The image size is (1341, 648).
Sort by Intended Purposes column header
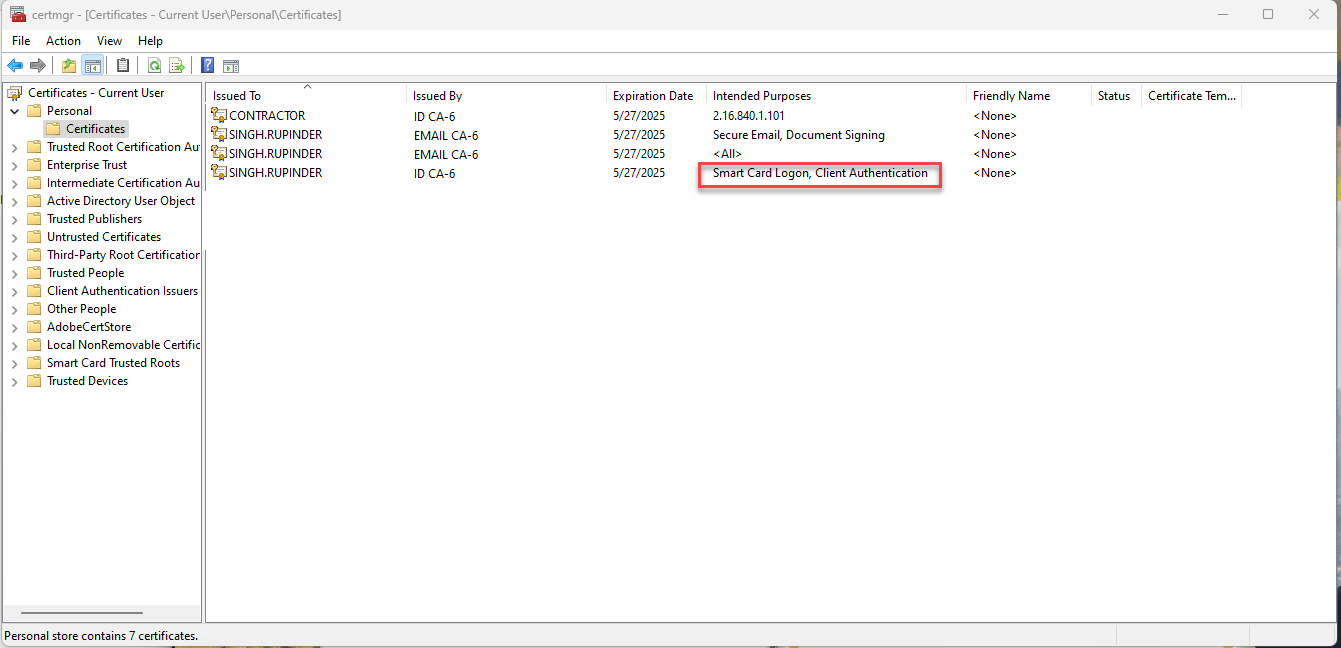point(837,96)
